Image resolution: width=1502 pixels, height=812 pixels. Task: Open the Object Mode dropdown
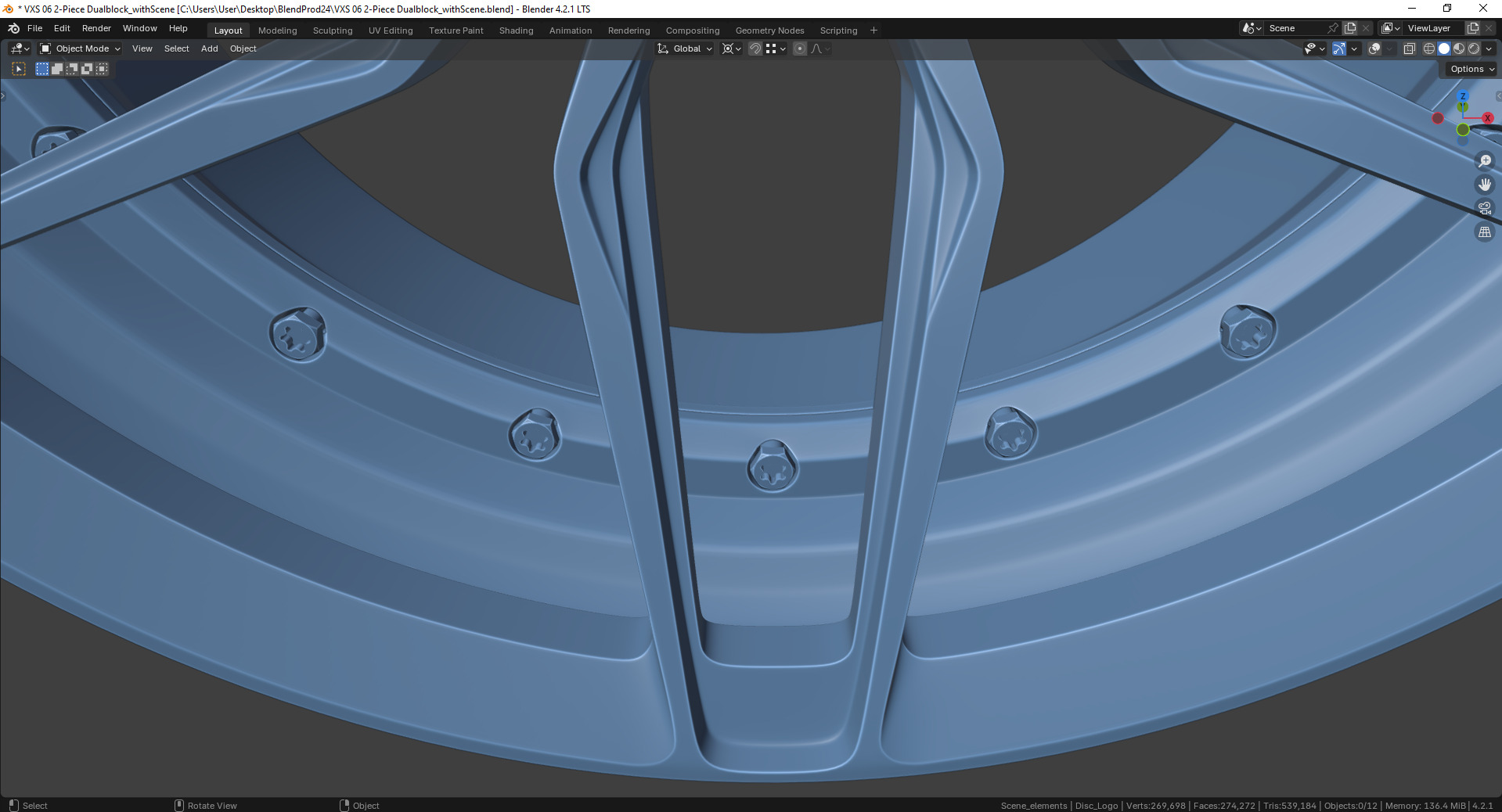[x=81, y=49]
